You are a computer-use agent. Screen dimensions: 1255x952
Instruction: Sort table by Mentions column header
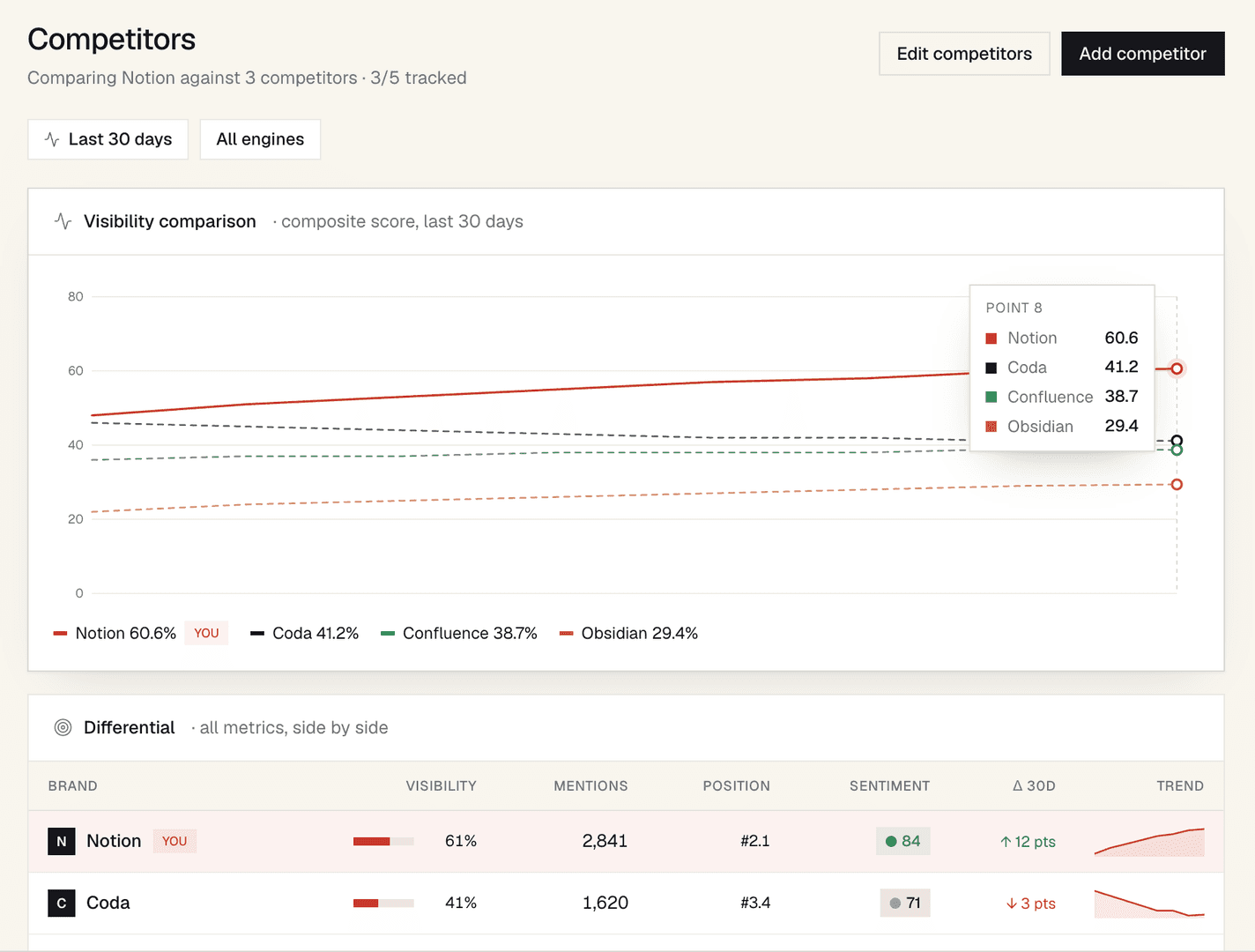point(590,785)
